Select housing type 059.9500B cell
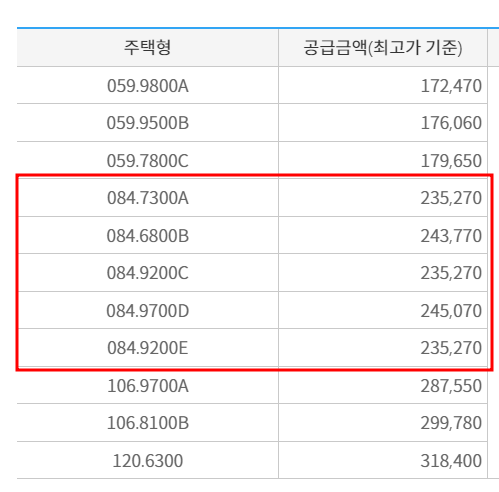The image size is (499, 492). pos(148,123)
